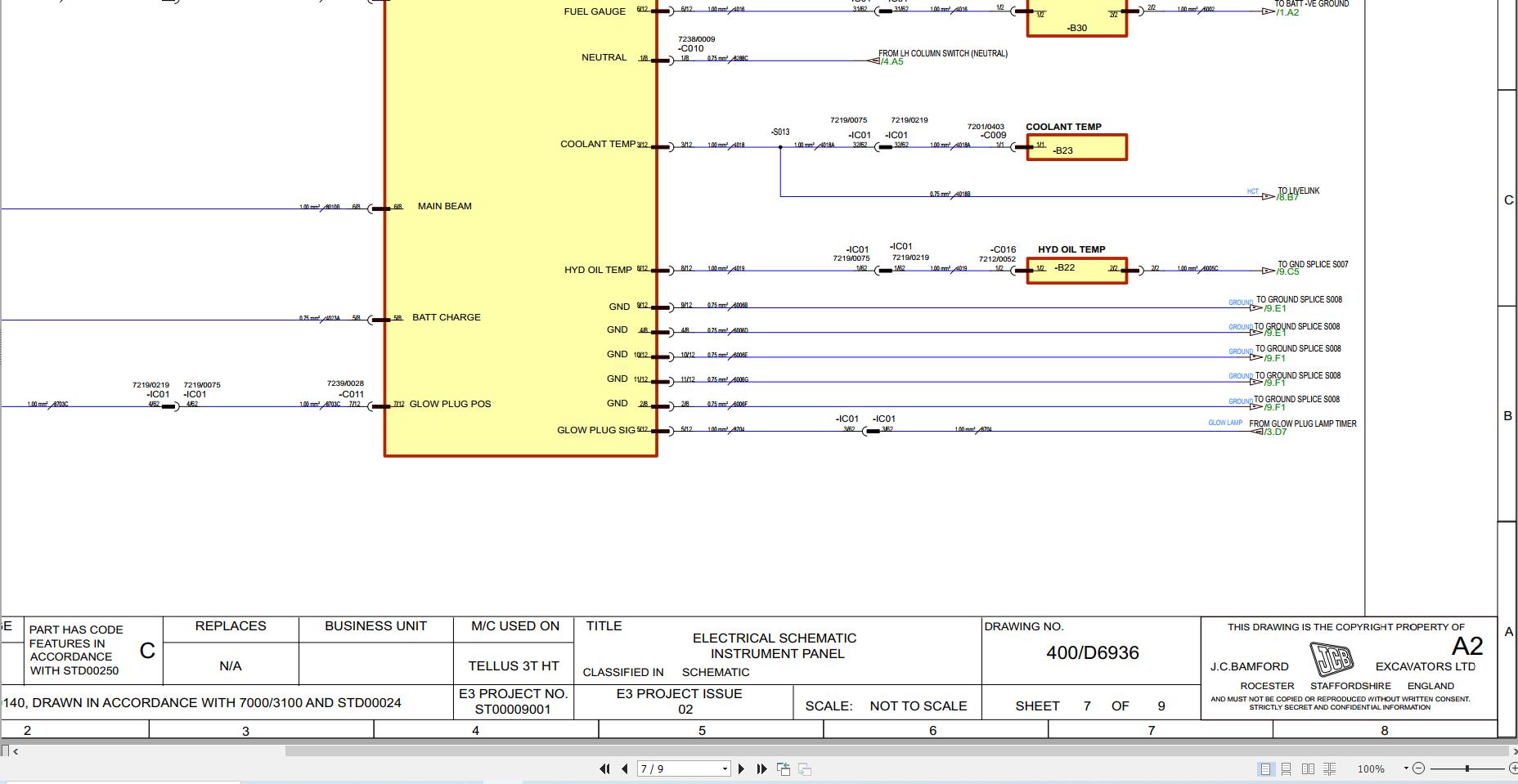
Task: Jump to the first page of the document
Action: [x=605, y=768]
